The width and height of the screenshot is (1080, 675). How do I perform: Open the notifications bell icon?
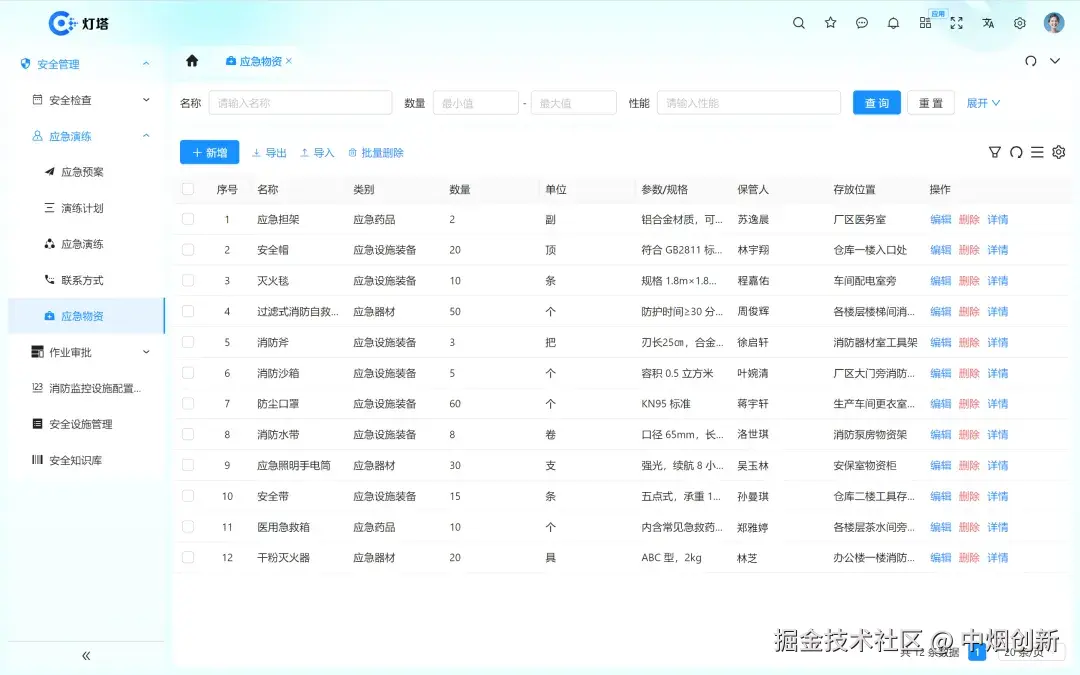(x=893, y=22)
